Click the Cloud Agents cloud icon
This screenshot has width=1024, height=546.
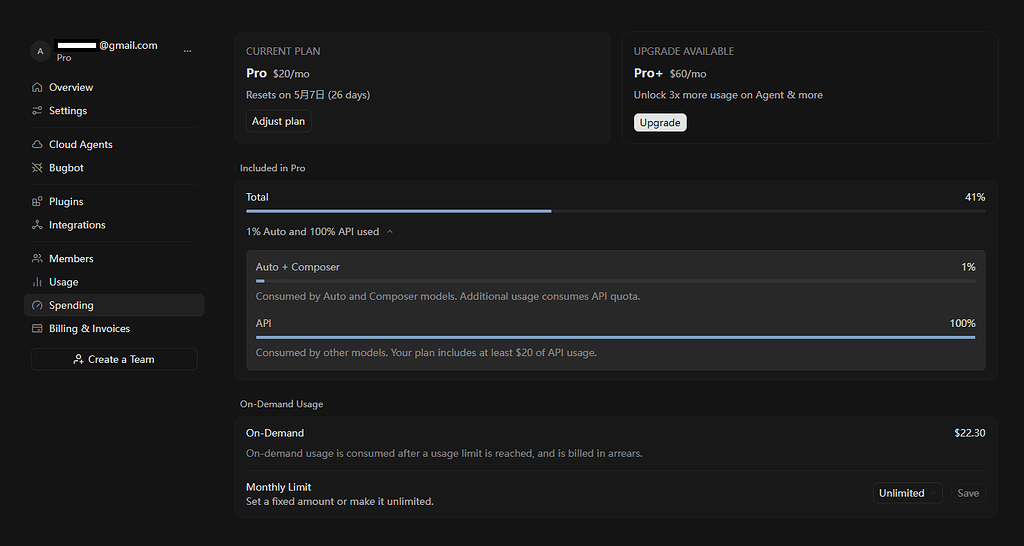pyautogui.click(x=37, y=145)
